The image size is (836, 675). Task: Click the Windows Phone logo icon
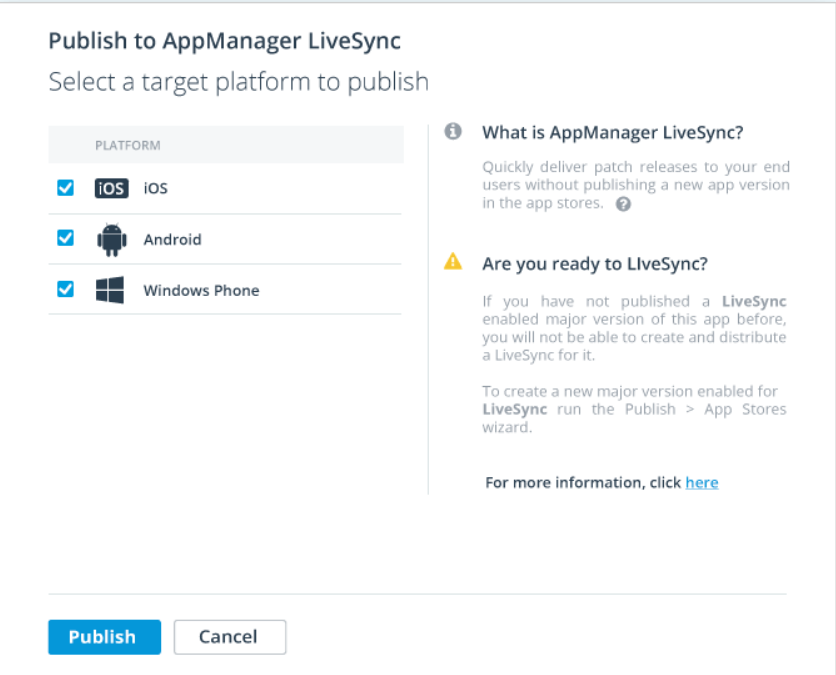(x=110, y=290)
